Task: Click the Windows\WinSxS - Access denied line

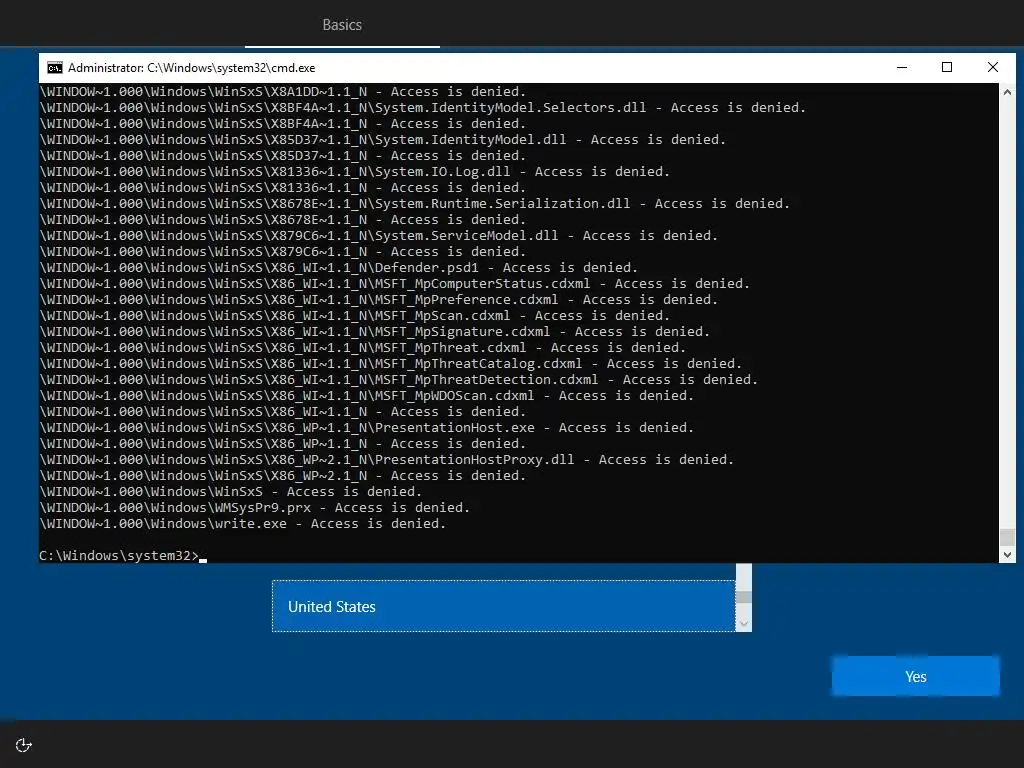Action: tap(231, 492)
